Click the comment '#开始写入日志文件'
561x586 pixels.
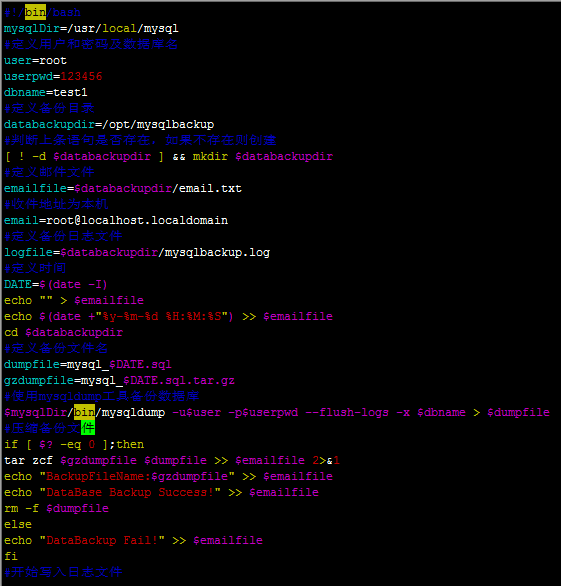click(63, 572)
